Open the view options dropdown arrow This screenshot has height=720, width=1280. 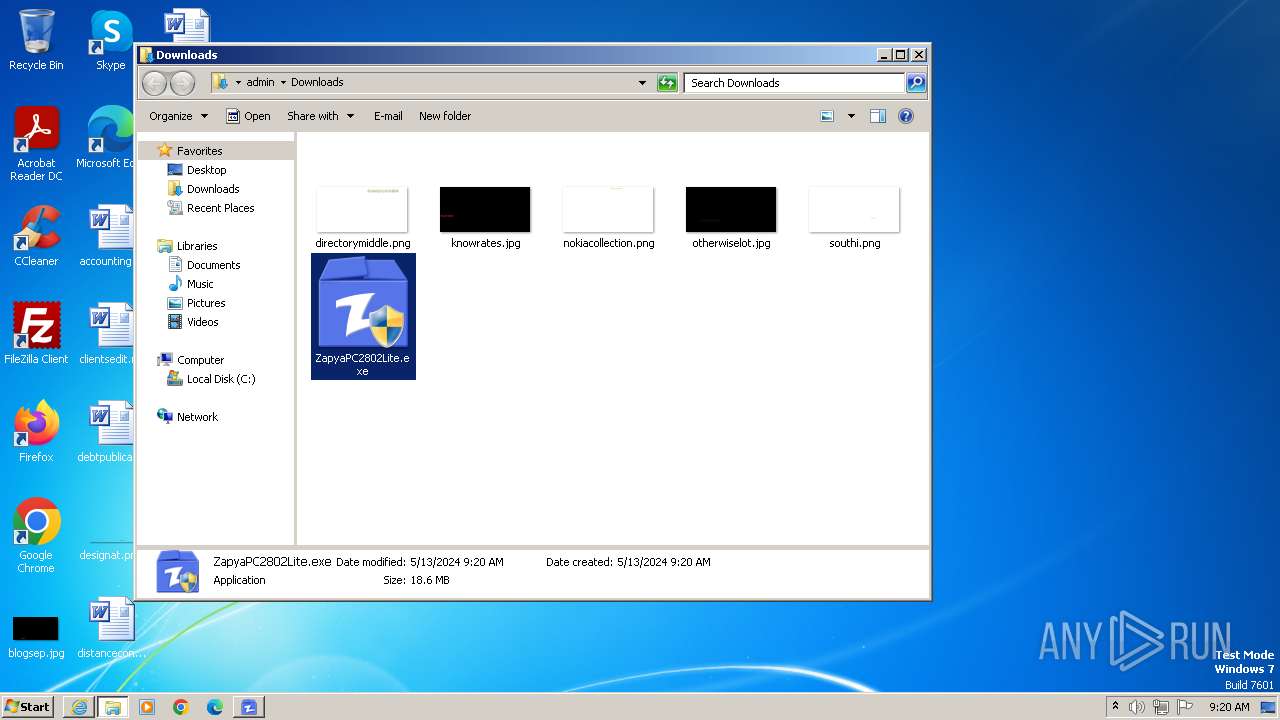(851, 116)
